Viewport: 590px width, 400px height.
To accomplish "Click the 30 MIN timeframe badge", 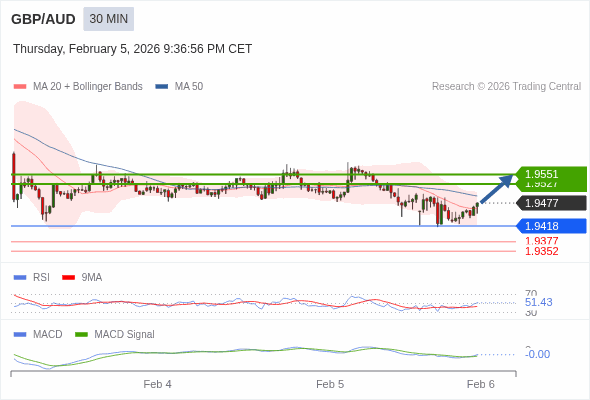I will (108, 19).
